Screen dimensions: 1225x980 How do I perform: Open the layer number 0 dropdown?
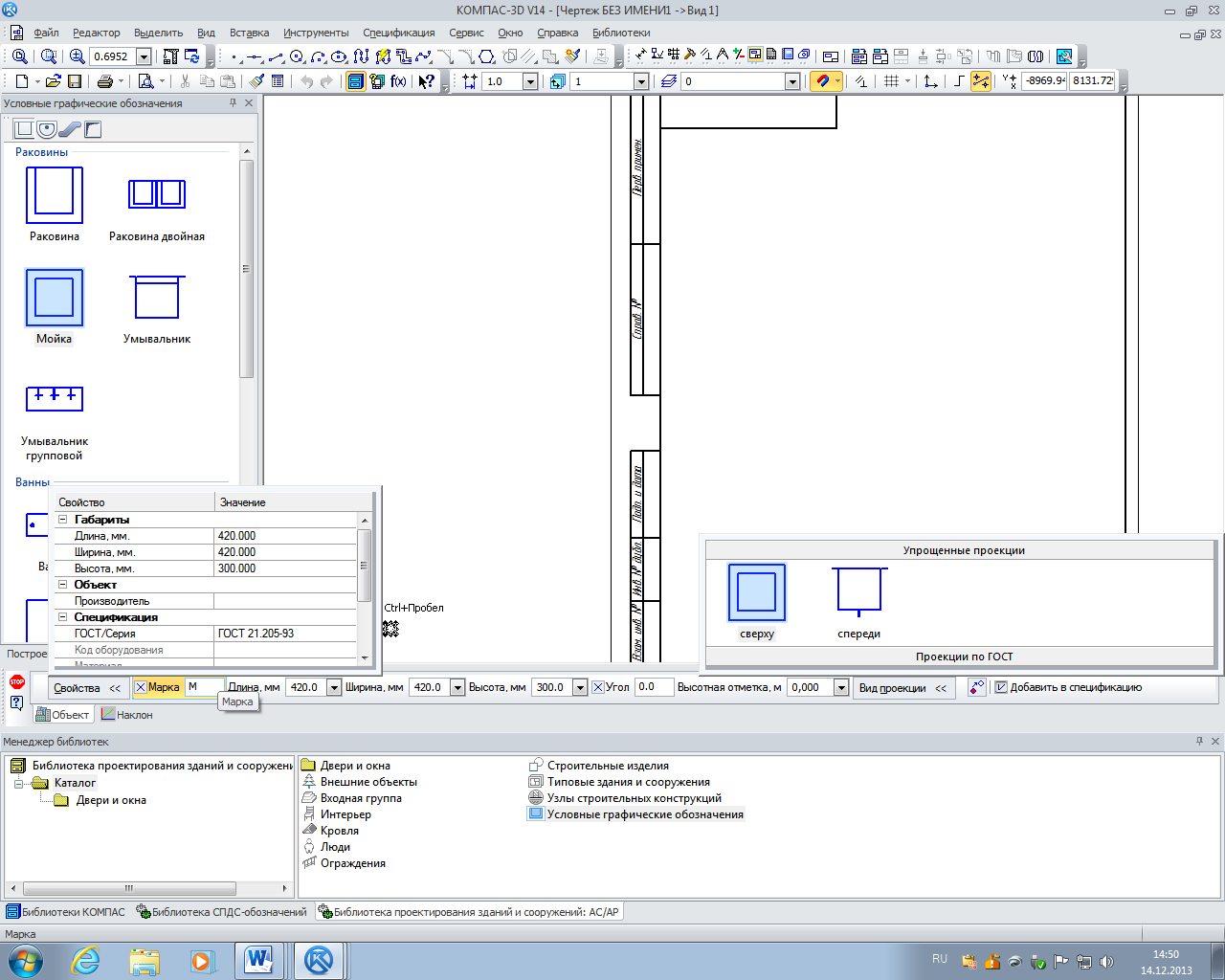tap(792, 81)
